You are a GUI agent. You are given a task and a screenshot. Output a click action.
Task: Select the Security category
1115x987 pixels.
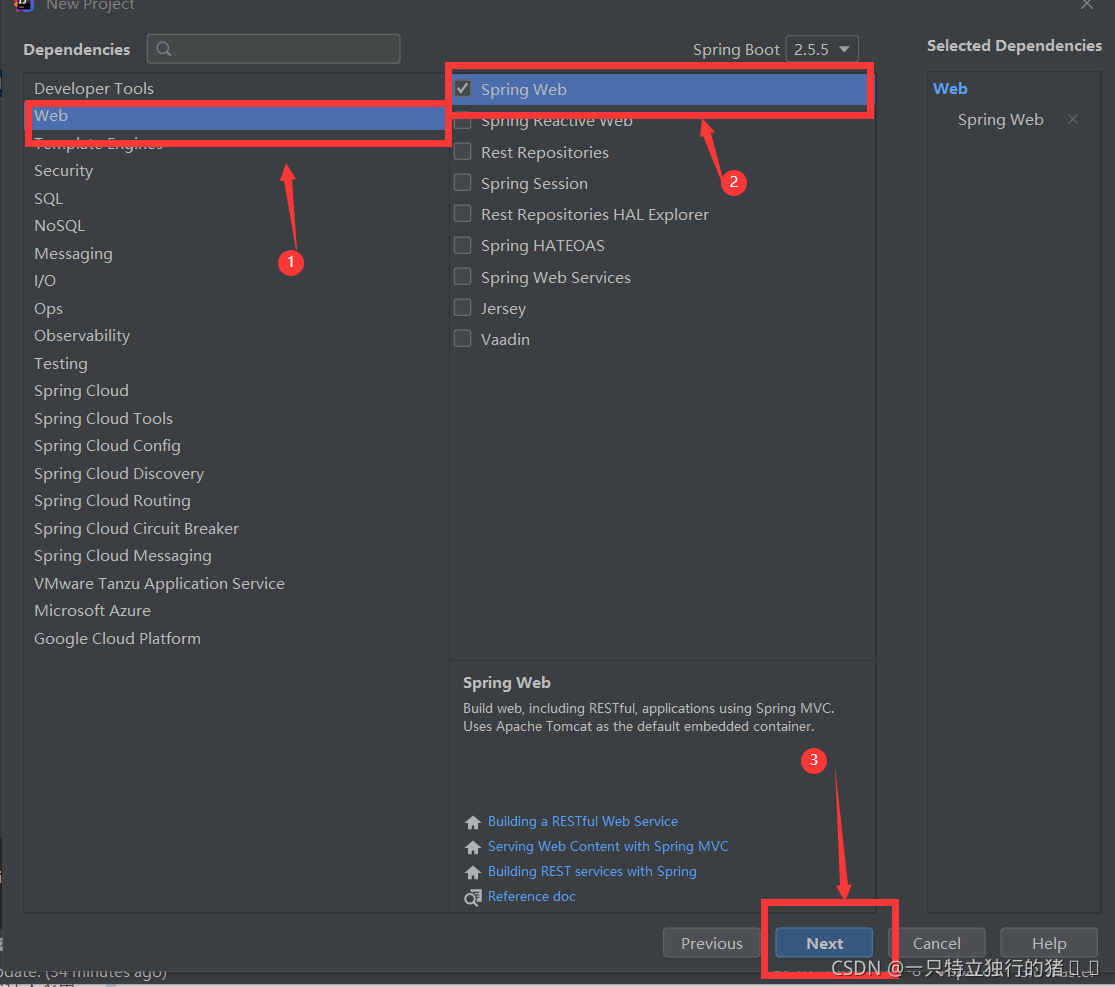pos(235,171)
